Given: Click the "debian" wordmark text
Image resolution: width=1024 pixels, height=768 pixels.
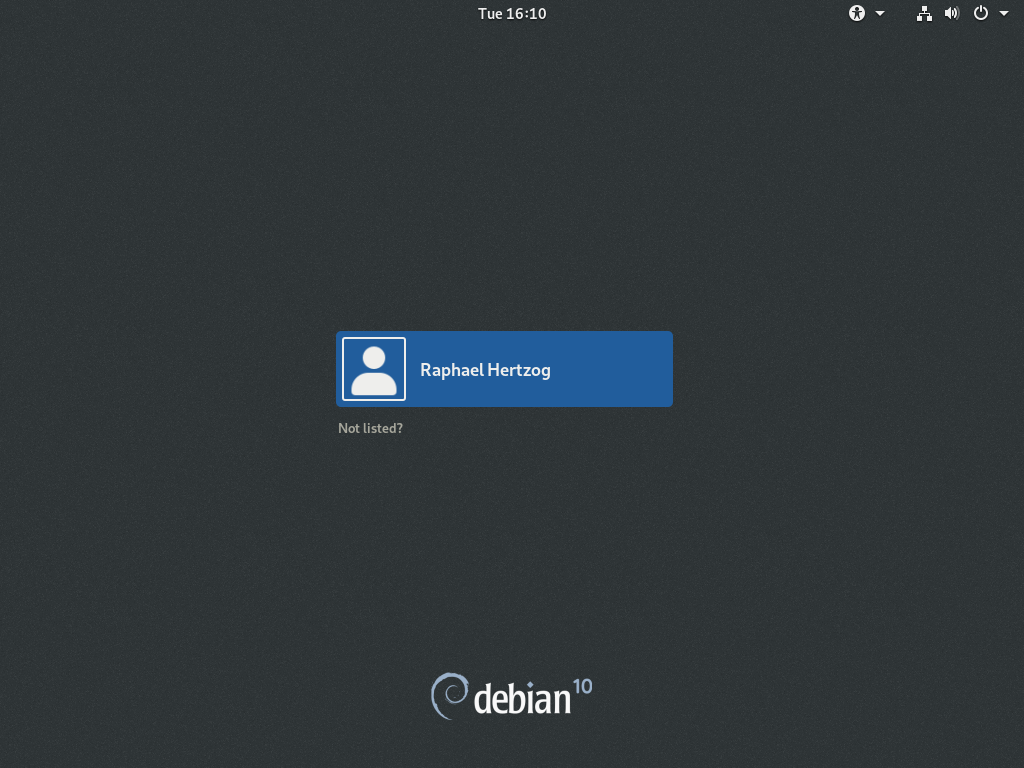Looking at the screenshot, I should (x=521, y=699).
